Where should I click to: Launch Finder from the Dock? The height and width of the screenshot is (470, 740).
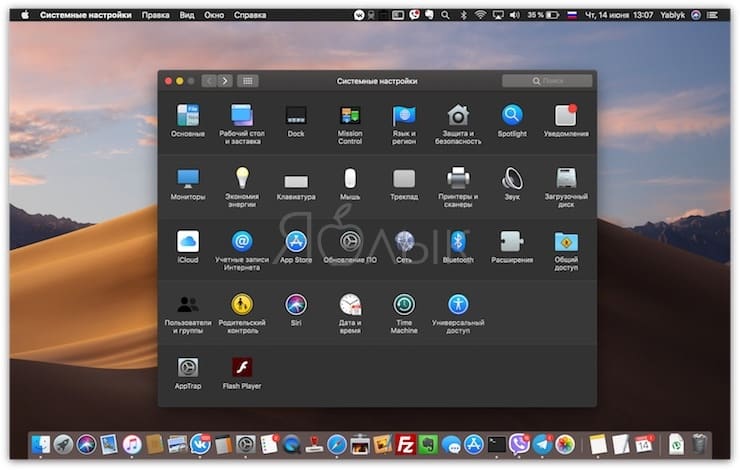tap(41, 445)
